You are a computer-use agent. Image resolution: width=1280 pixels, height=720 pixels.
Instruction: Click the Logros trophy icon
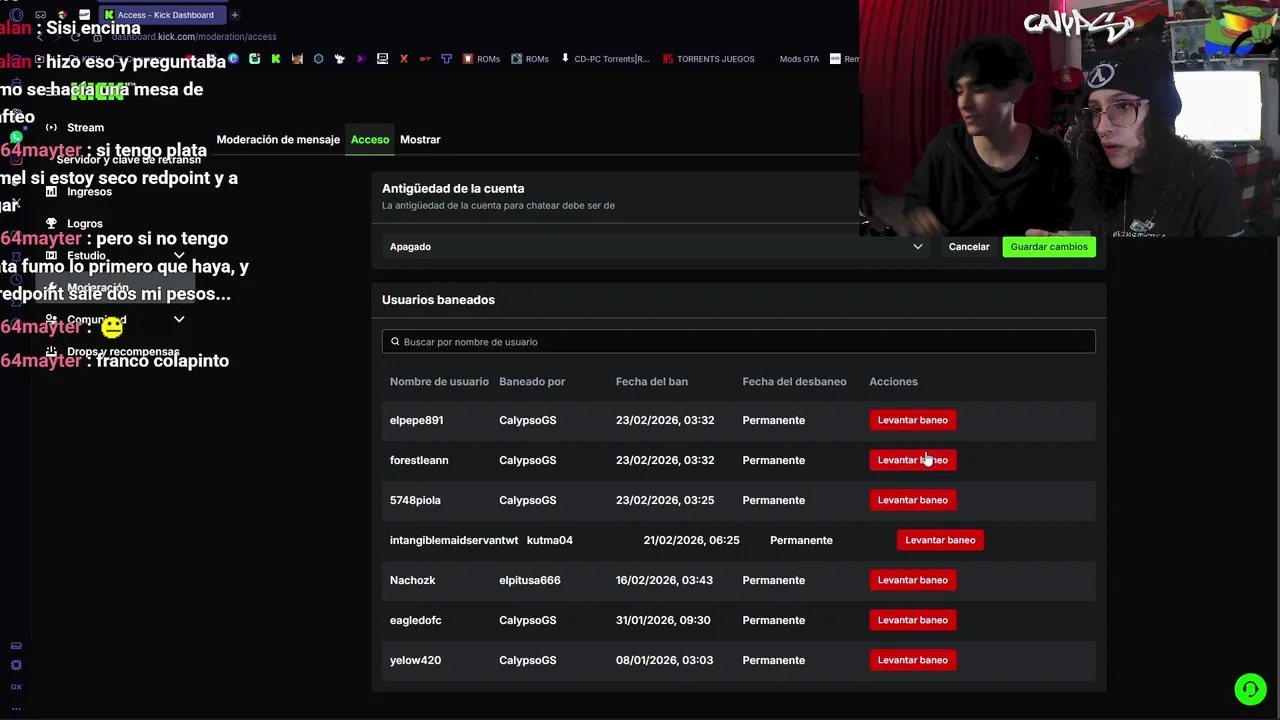coord(51,224)
